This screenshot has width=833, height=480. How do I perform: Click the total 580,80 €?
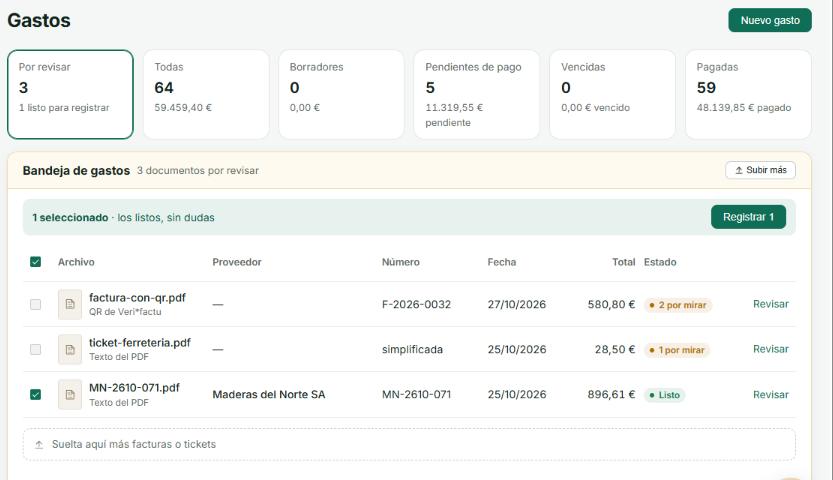(611, 304)
